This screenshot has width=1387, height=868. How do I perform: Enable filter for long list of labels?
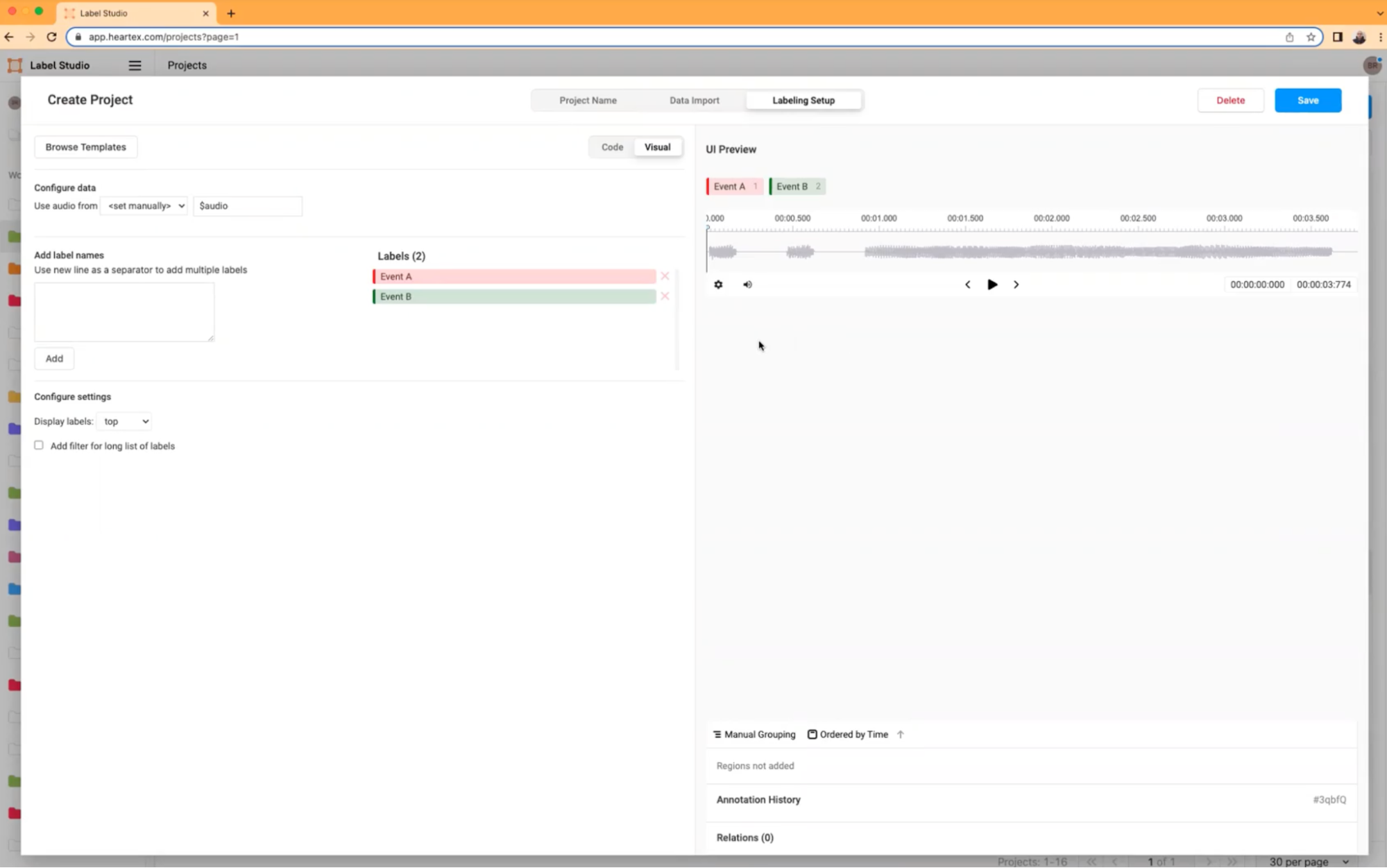[39, 445]
